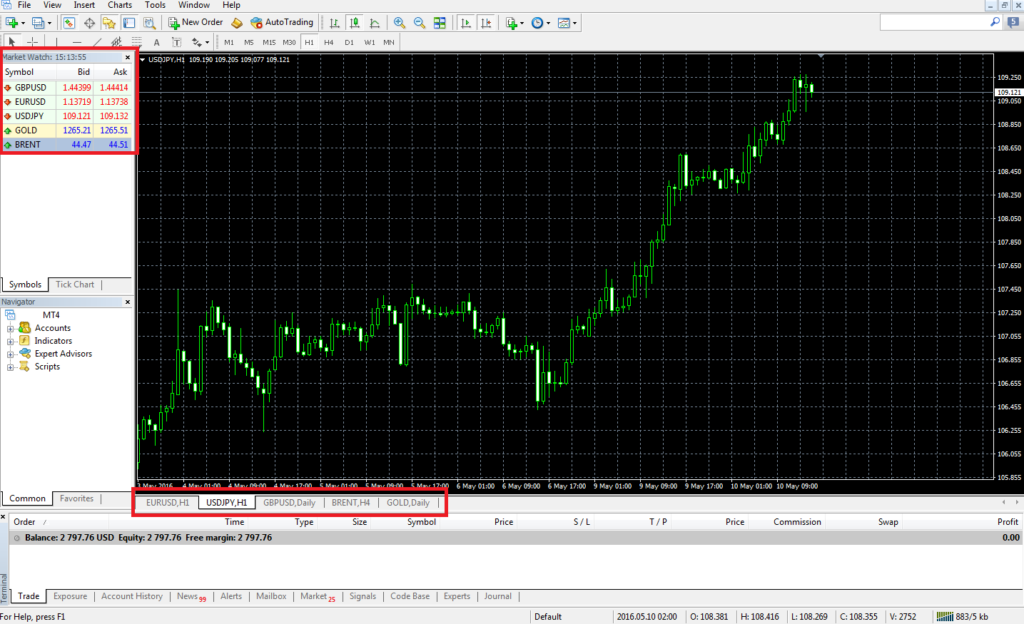
Task: Open the Charts menu
Action: (x=119, y=5)
